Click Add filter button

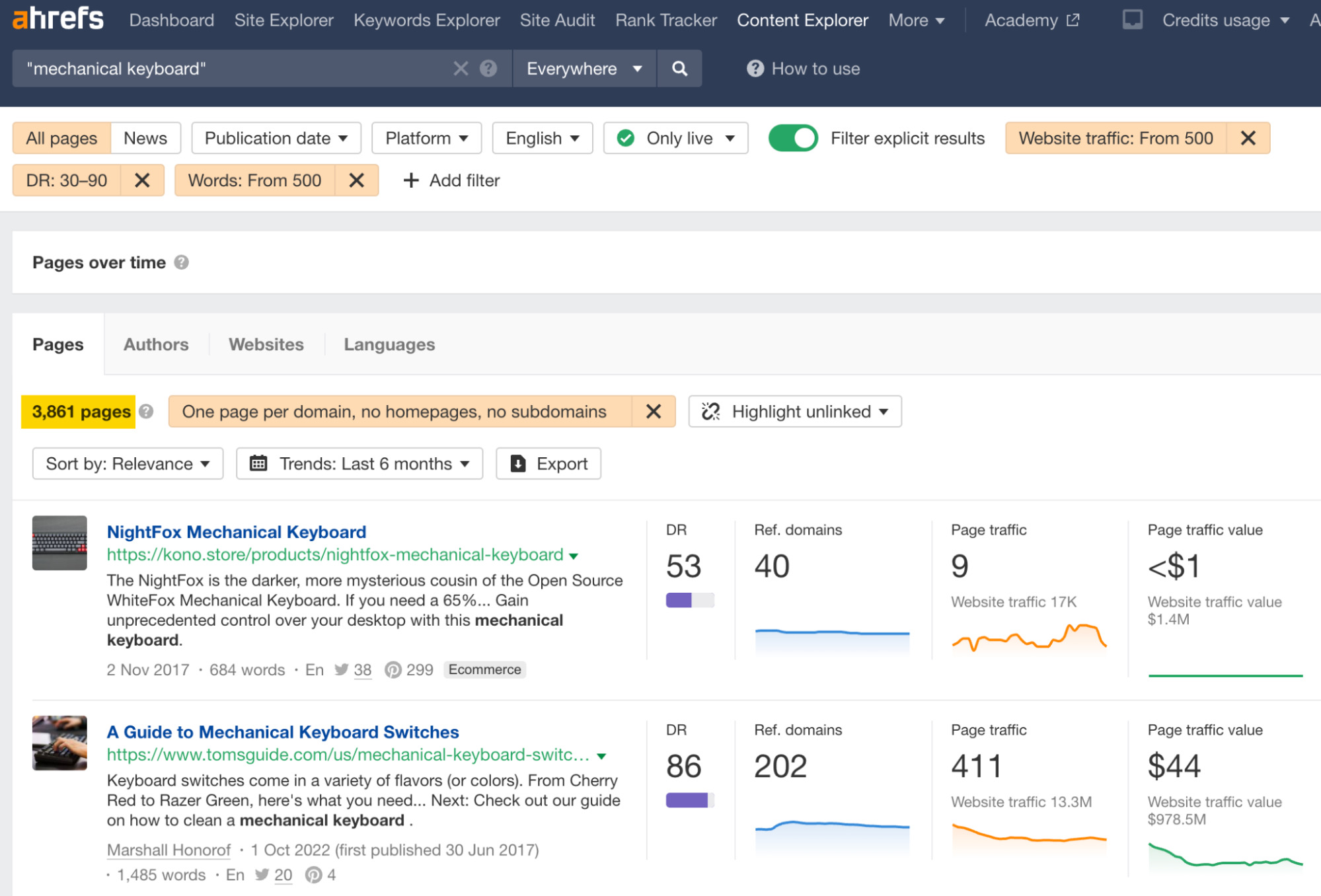pos(450,180)
